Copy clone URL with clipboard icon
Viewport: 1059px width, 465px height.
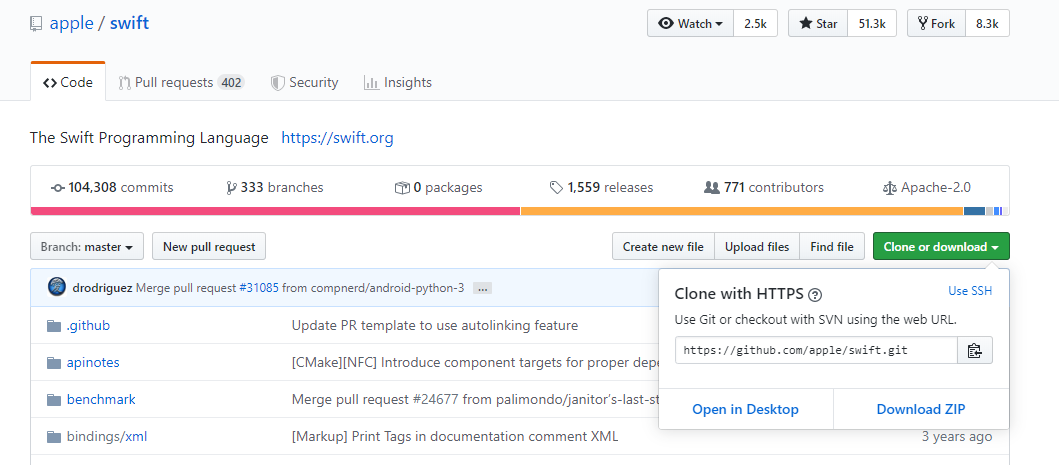click(x=975, y=350)
